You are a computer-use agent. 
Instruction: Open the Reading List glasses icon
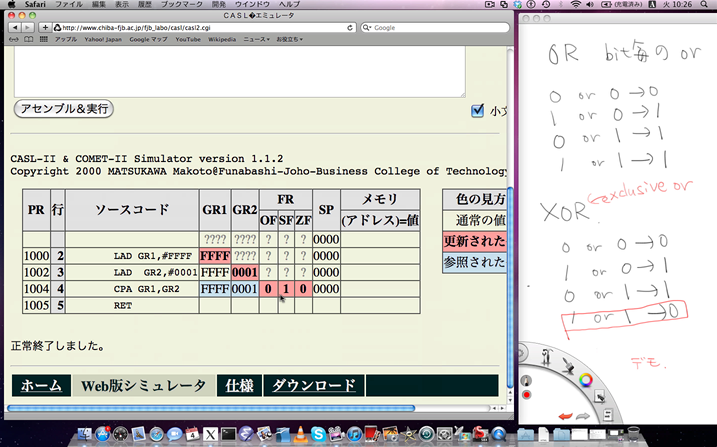(14, 39)
